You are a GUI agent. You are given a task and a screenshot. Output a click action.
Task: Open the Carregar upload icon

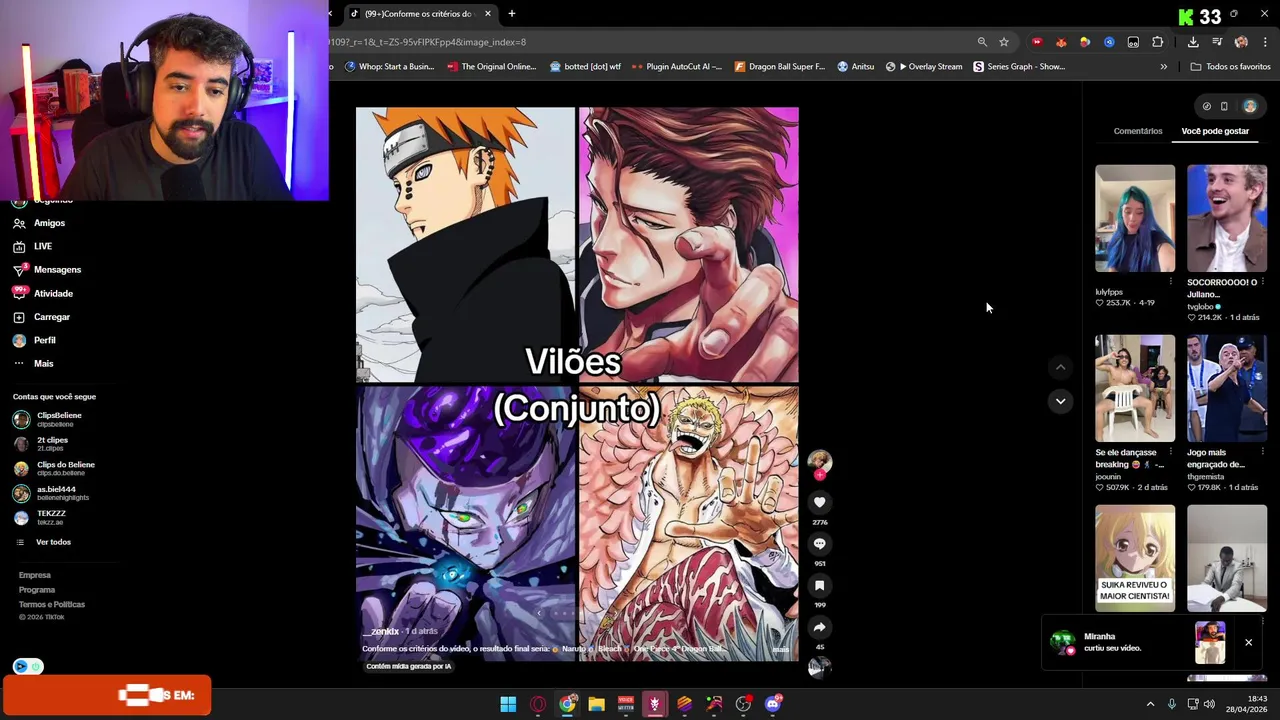19,317
